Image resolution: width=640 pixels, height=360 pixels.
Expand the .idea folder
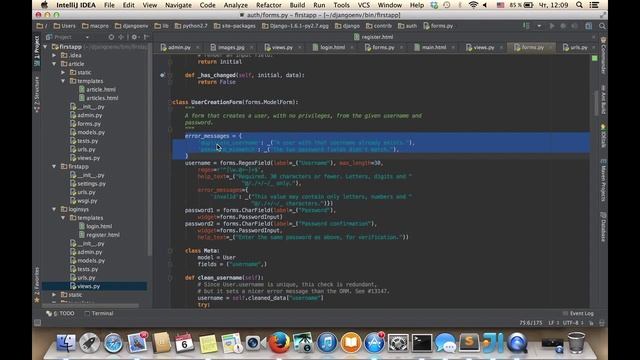pos(54,56)
